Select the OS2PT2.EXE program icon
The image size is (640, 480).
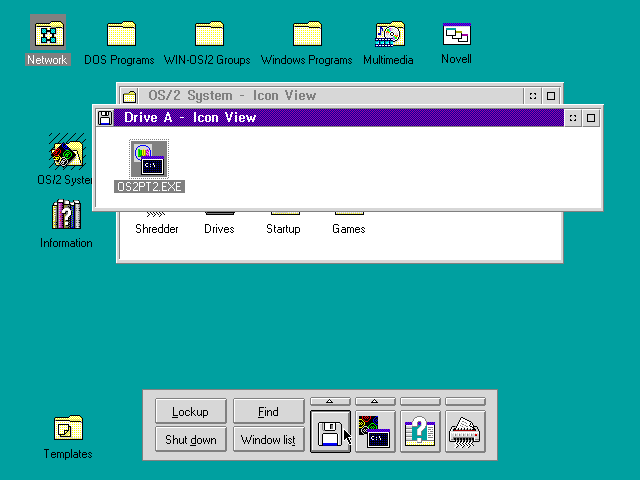pos(149,159)
